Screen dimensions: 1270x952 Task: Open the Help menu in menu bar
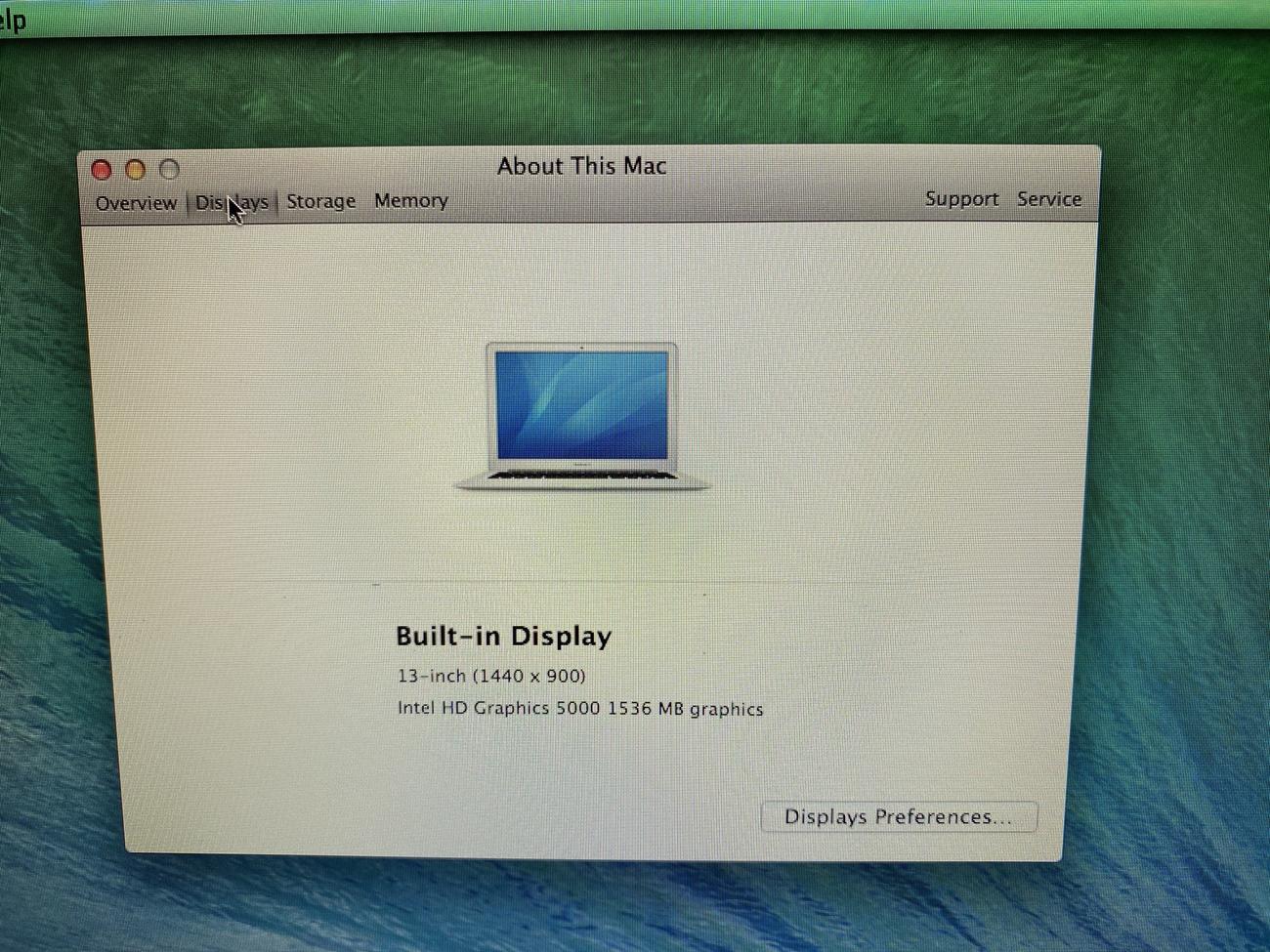13,19
